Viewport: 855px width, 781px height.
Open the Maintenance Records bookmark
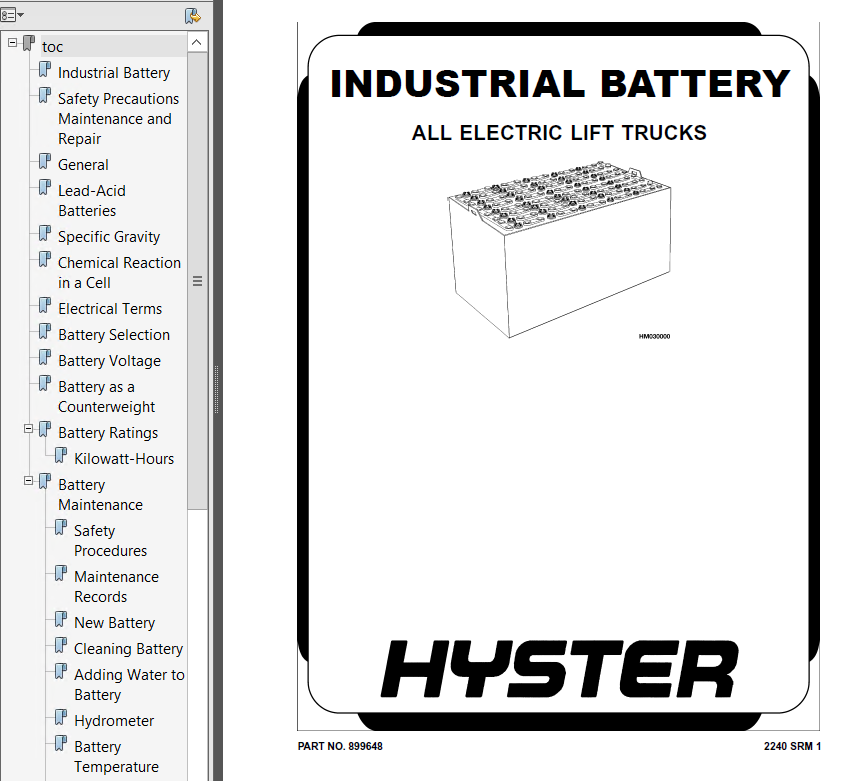[117, 586]
